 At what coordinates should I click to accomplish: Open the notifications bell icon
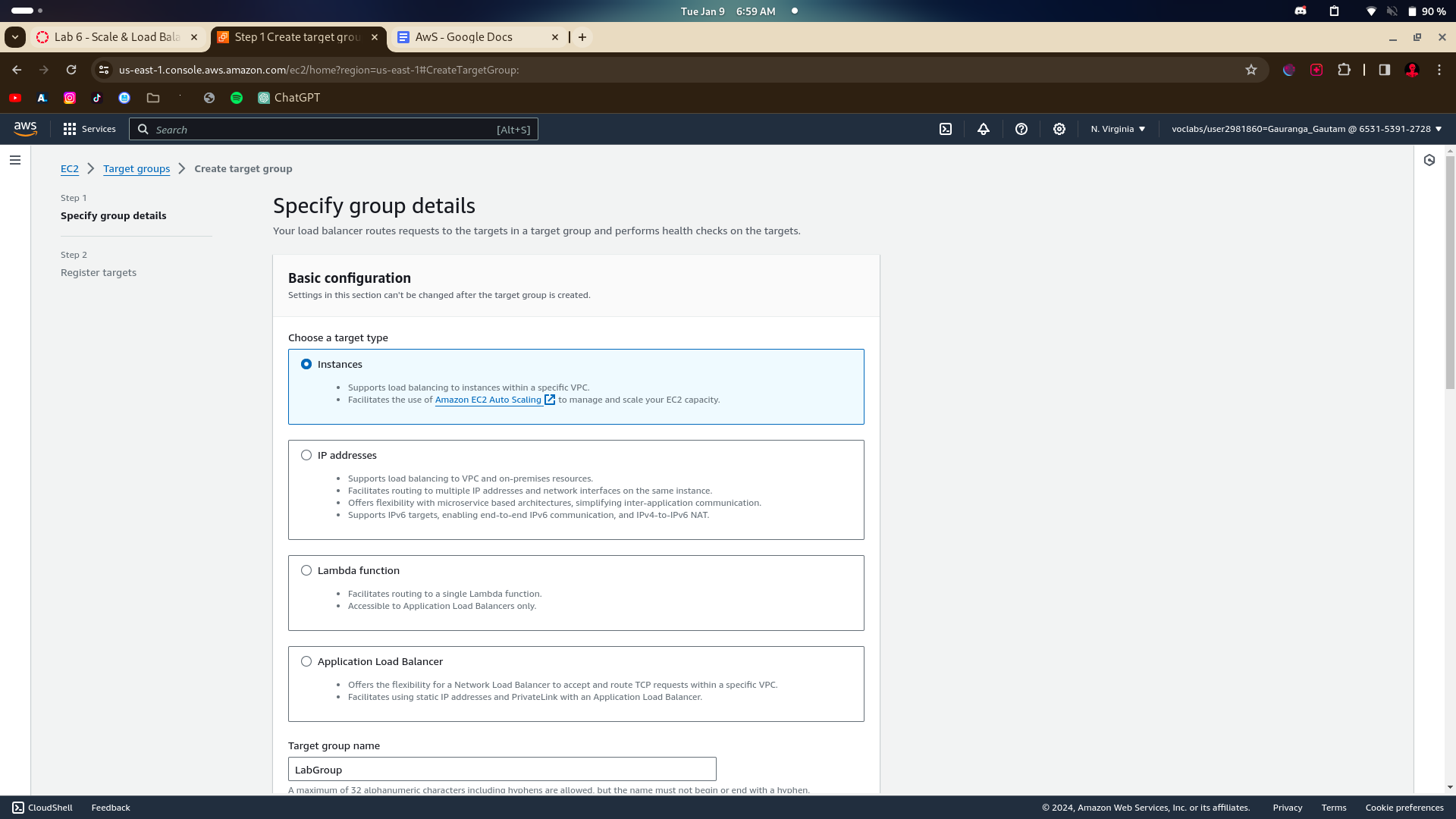[x=984, y=129]
